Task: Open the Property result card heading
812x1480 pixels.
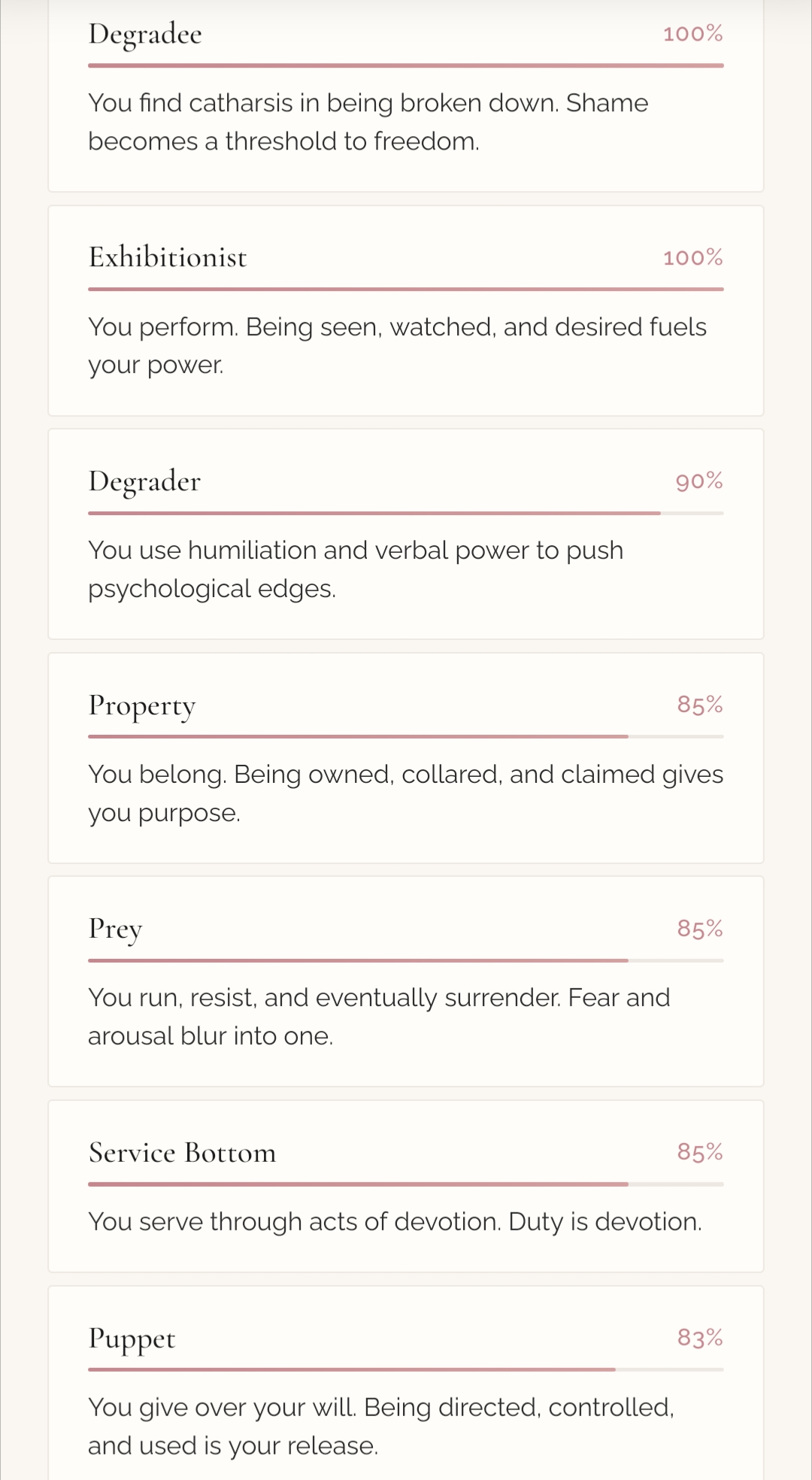Action: (x=142, y=705)
